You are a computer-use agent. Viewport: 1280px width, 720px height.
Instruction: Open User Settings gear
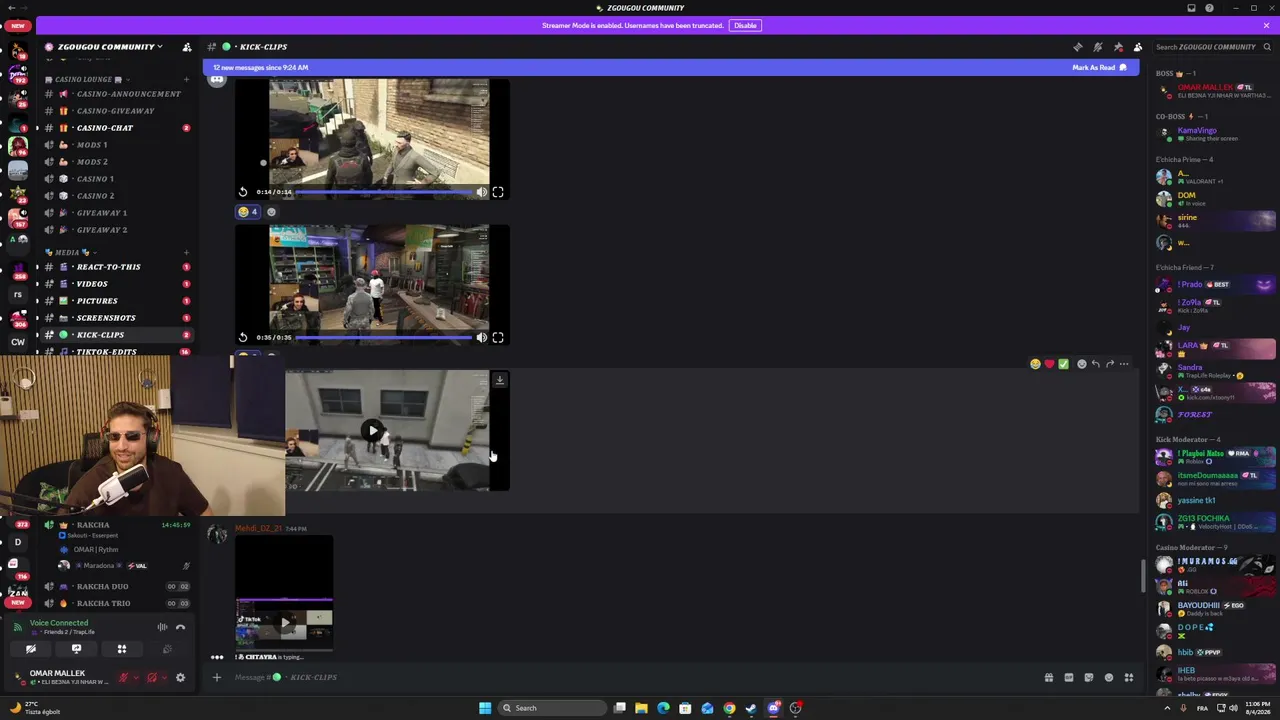[180, 678]
